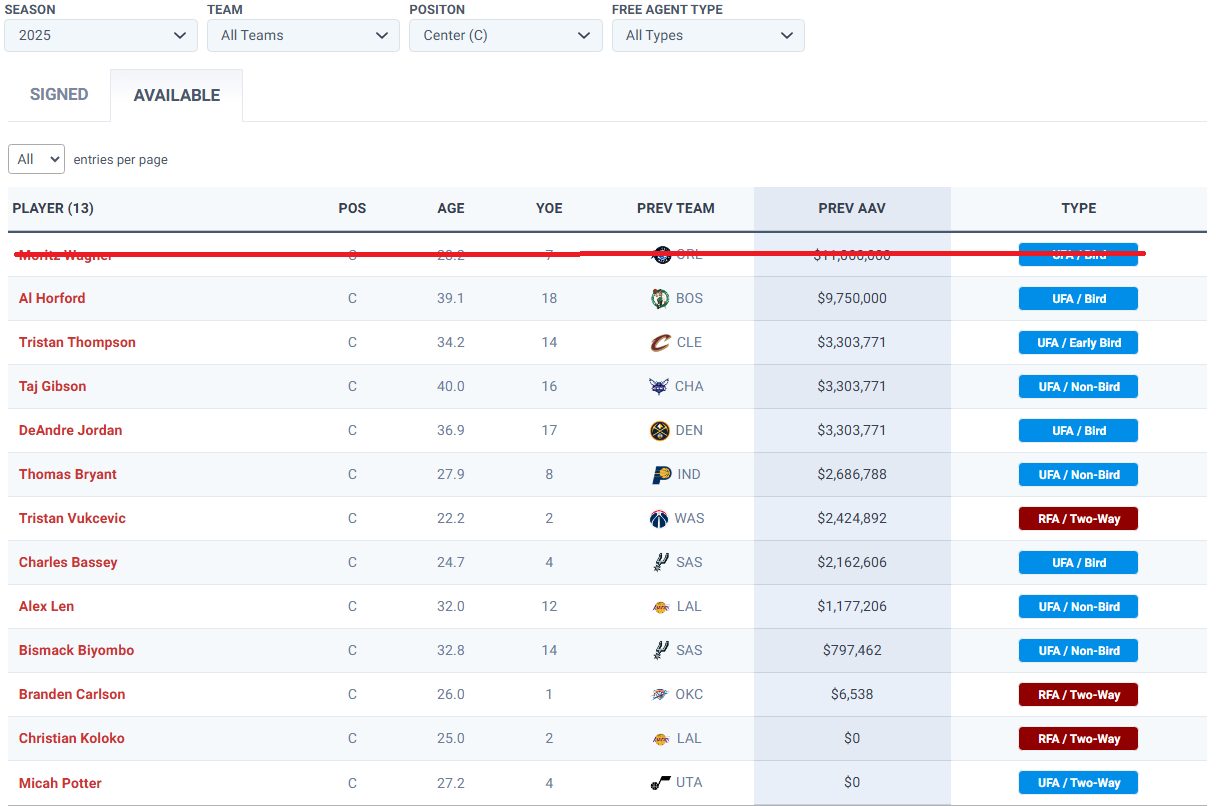Viewport: 1217px width, 806px height.
Task: Open Branden Carlson's player link
Action: click(x=72, y=694)
